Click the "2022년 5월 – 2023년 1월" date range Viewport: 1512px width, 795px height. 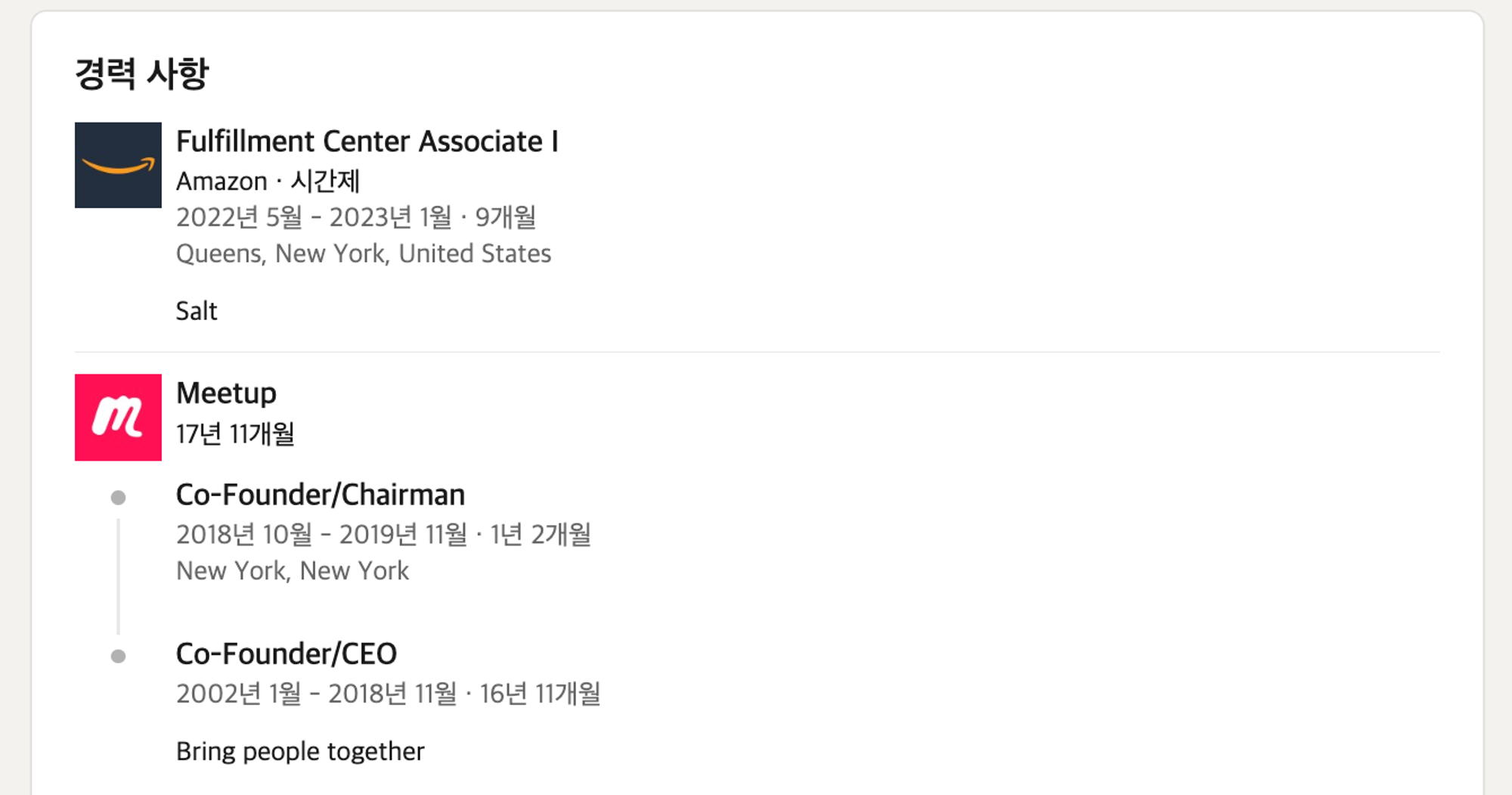tap(314, 218)
